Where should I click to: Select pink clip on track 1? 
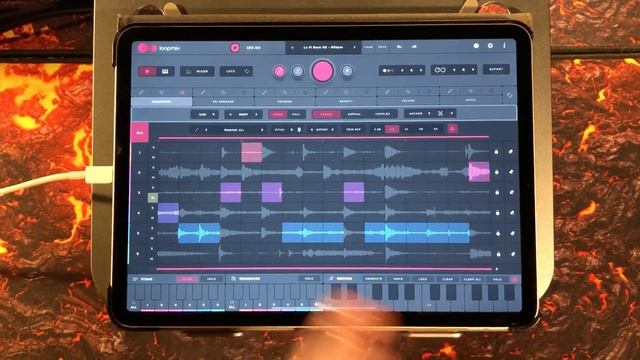point(251,153)
